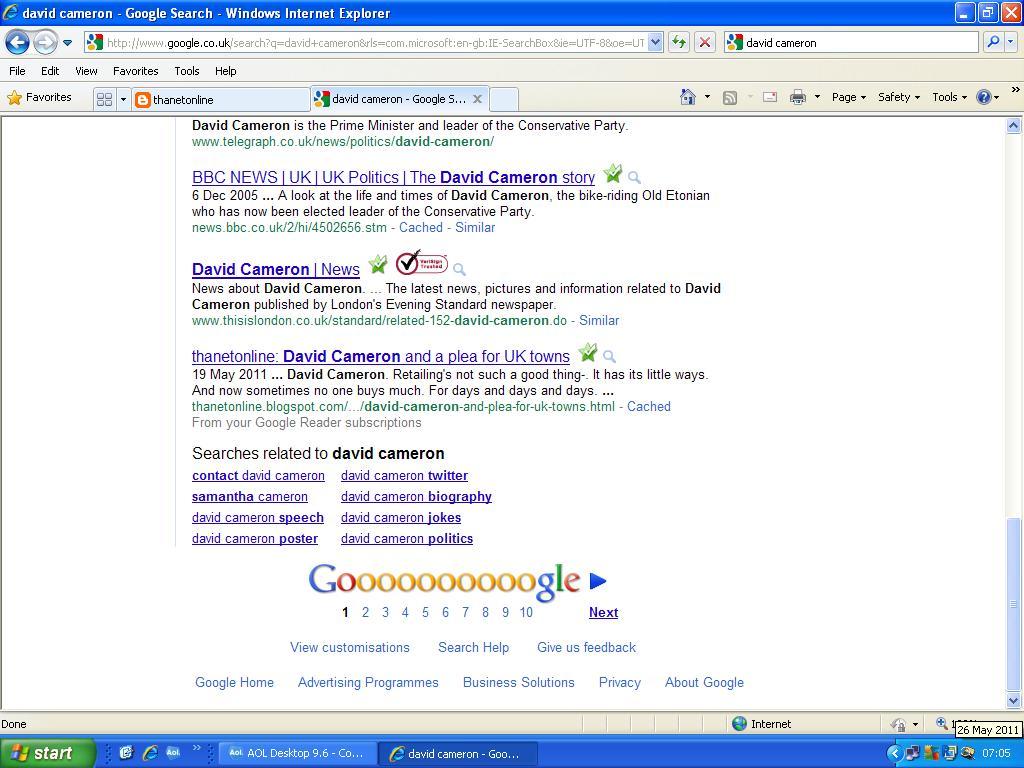Switch to AOL Desktop 9.6 taskbar window

tap(297, 754)
